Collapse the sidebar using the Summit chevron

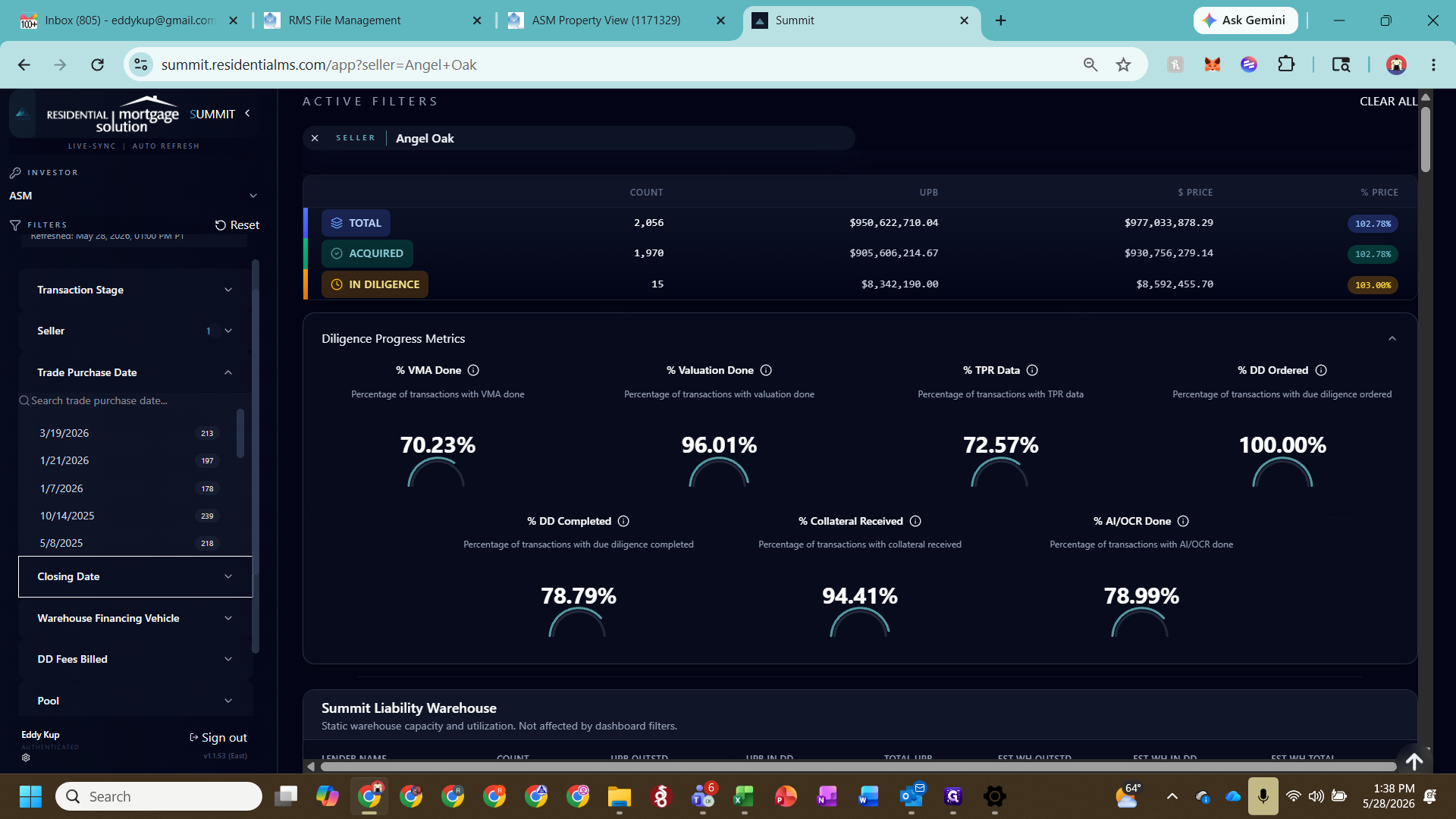pyautogui.click(x=247, y=113)
